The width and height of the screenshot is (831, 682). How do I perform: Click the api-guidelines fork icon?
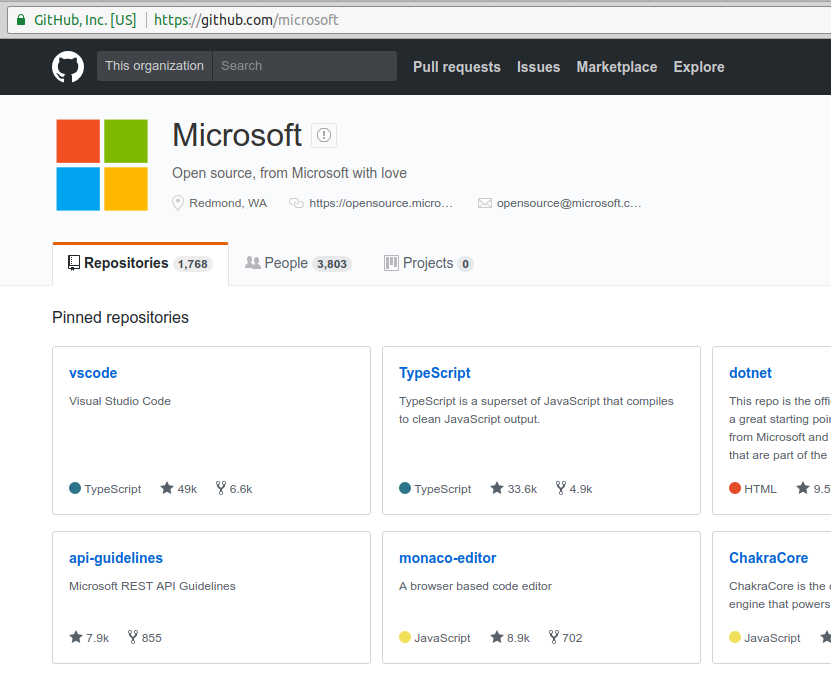[133, 636]
